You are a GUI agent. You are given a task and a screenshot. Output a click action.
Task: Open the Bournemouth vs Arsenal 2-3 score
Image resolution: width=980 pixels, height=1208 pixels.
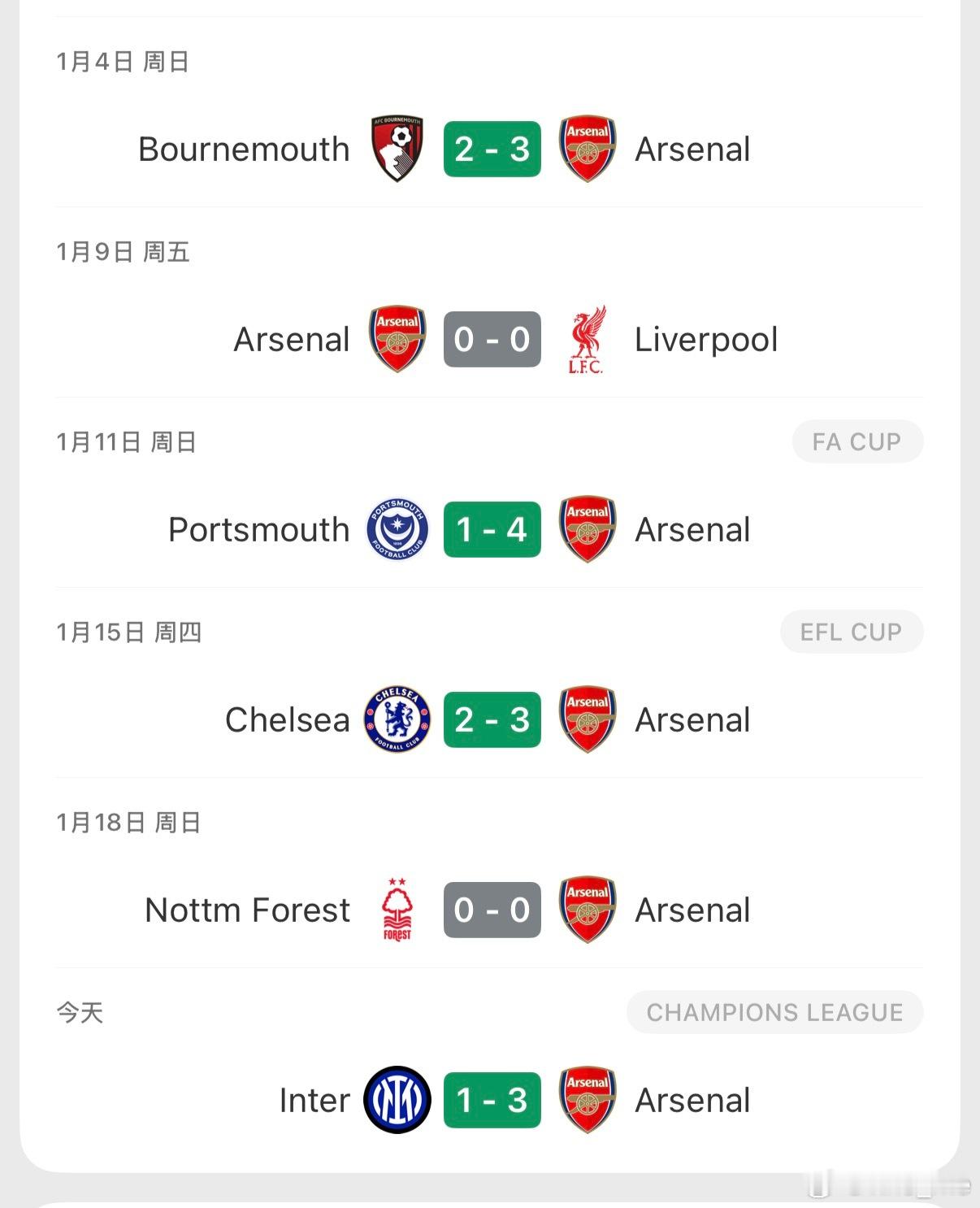click(492, 149)
